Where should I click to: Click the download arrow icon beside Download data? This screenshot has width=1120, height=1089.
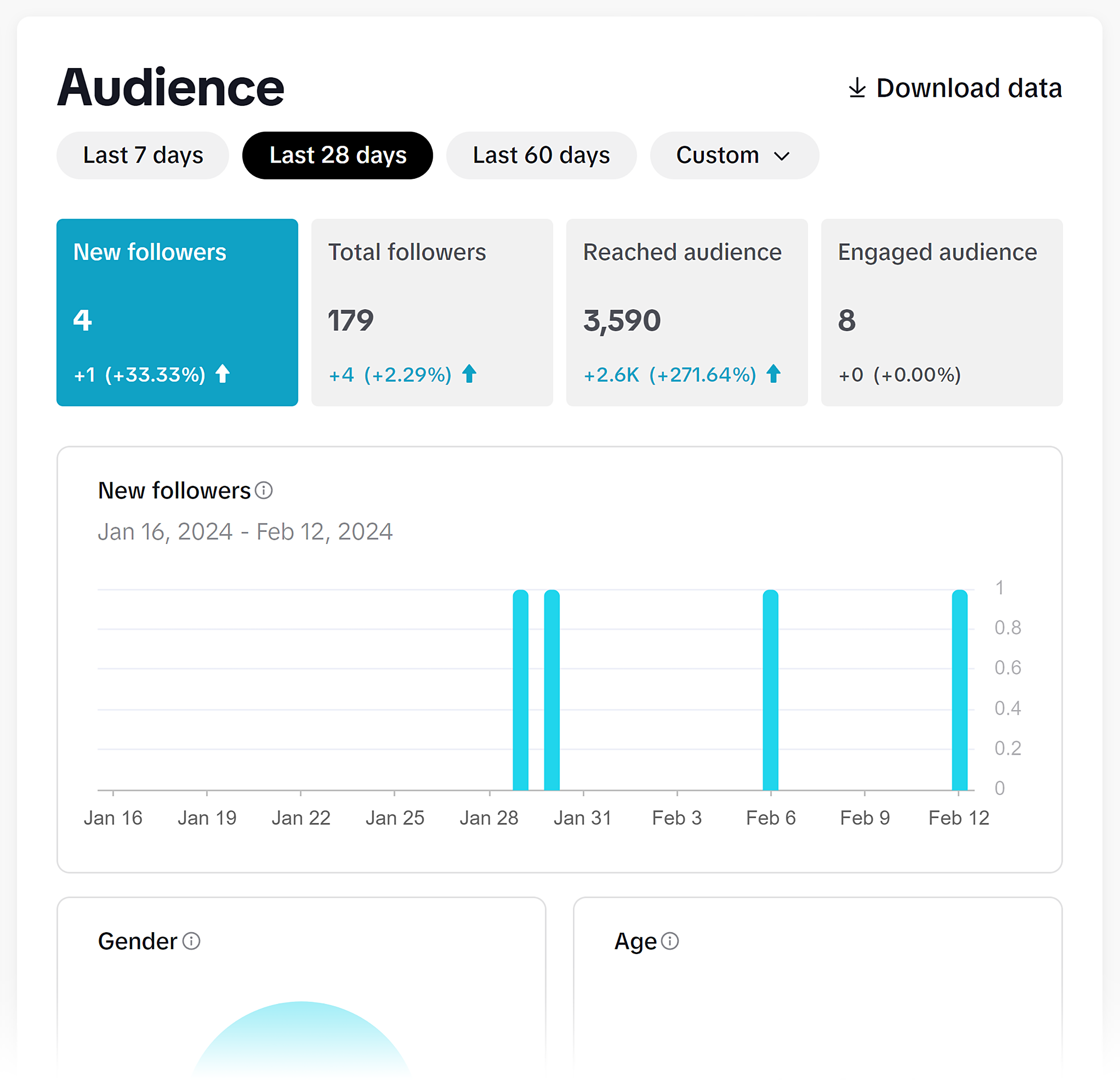pos(858,87)
